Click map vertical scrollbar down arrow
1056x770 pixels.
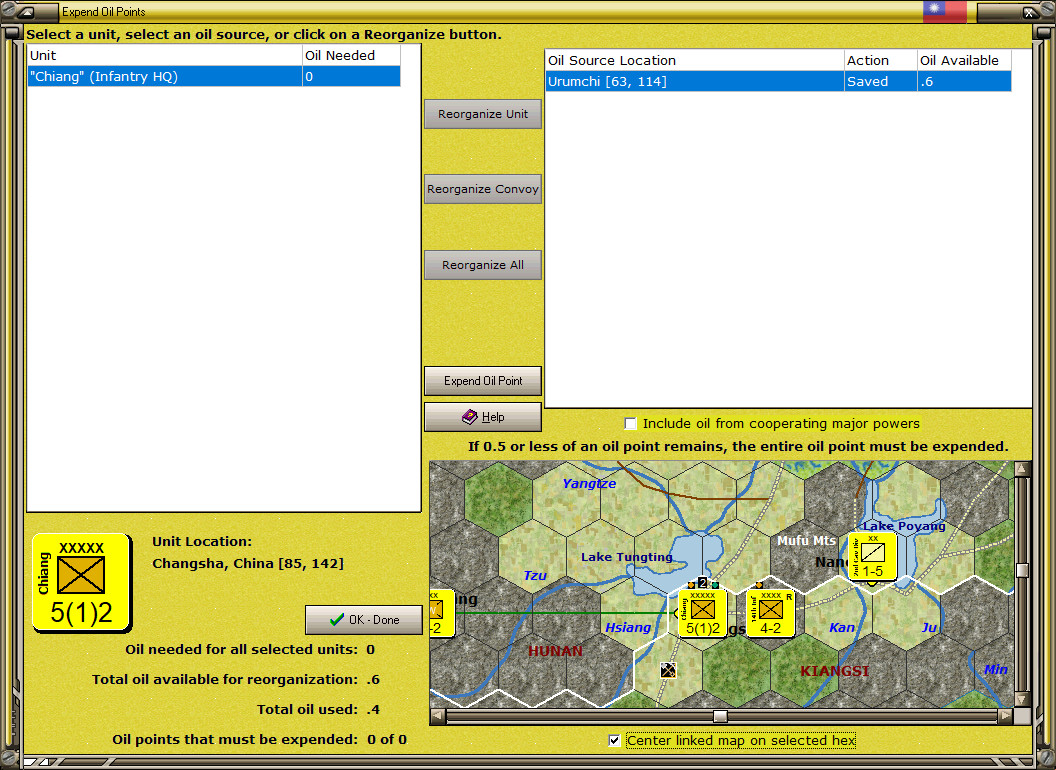(x=1022, y=699)
